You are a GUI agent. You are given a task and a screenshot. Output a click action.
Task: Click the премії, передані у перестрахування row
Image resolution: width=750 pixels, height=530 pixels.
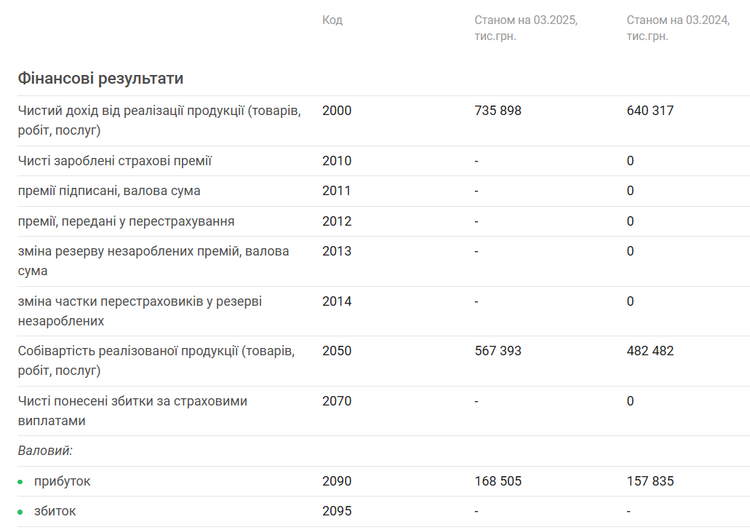coord(384,221)
